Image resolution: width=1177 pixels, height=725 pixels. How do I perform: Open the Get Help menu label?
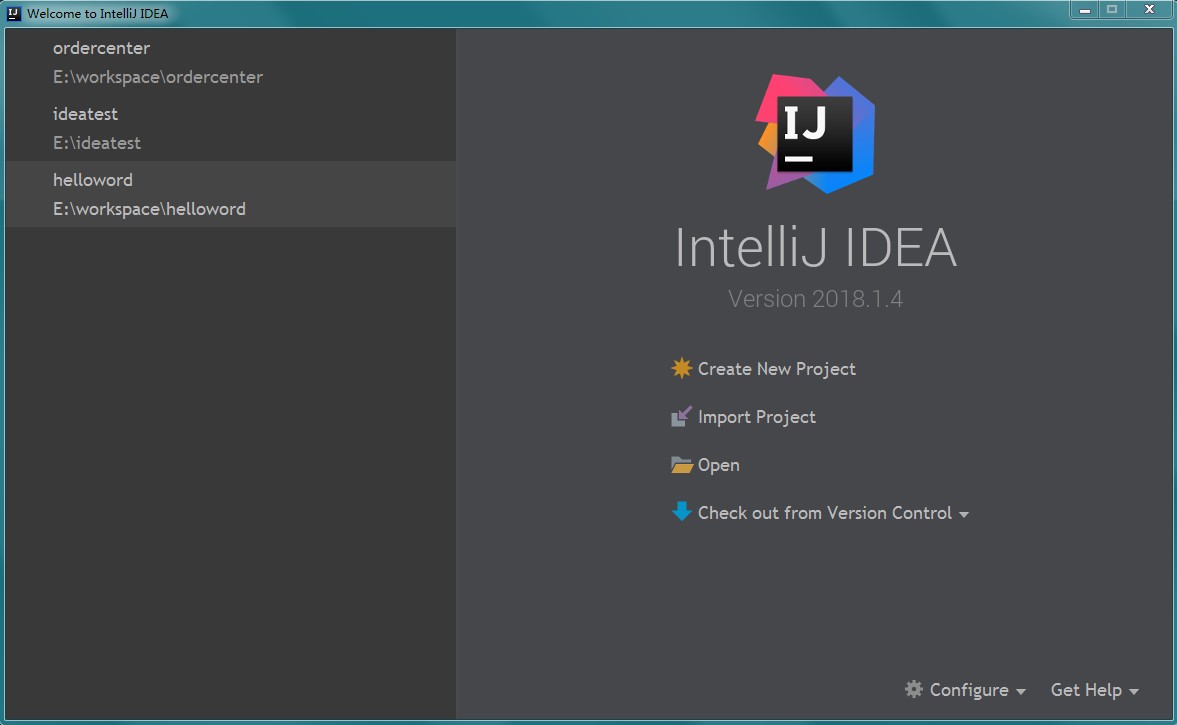pyautogui.click(x=1085, y=690)
